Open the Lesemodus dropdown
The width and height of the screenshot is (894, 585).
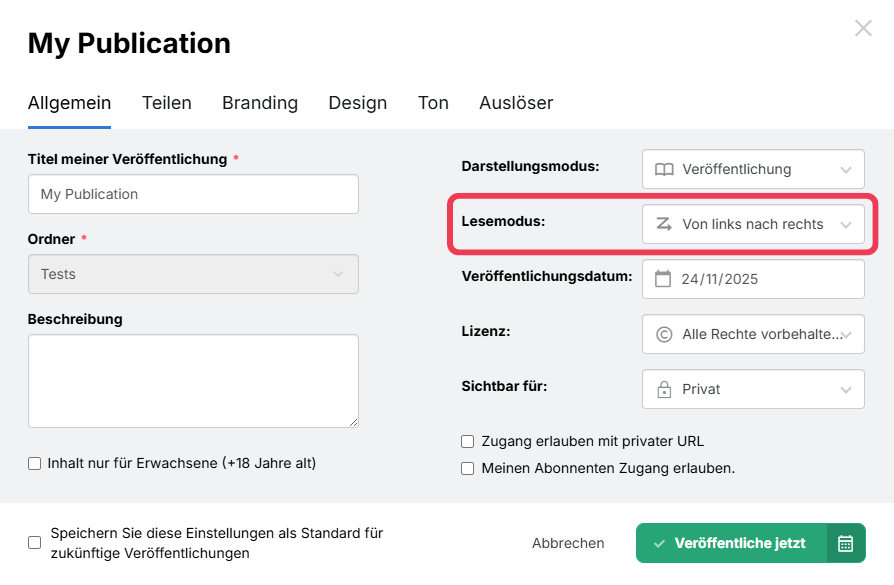click(x=753, y=224)
